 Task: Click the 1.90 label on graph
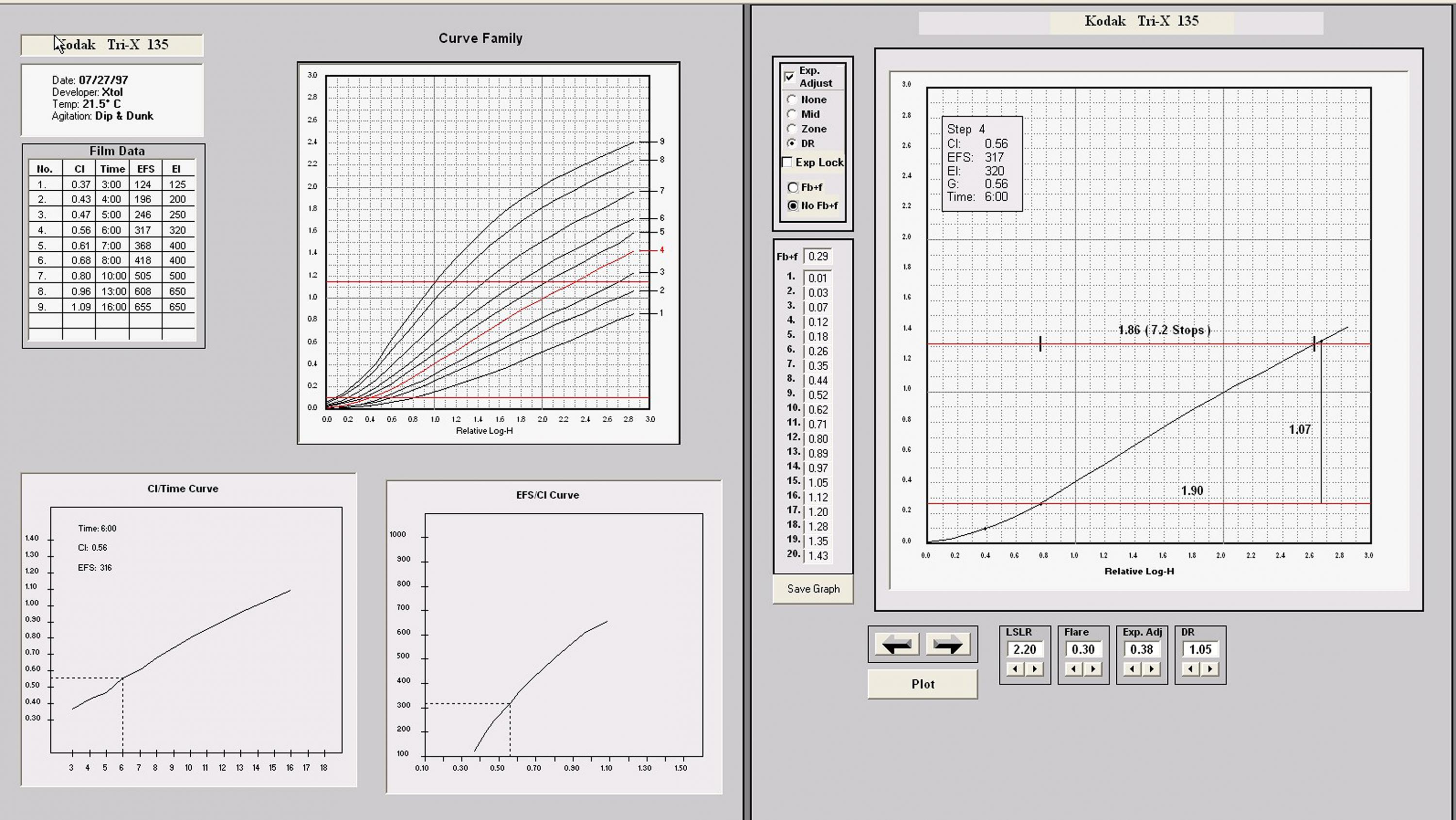pyautogui.click(x=1192, y=491)
